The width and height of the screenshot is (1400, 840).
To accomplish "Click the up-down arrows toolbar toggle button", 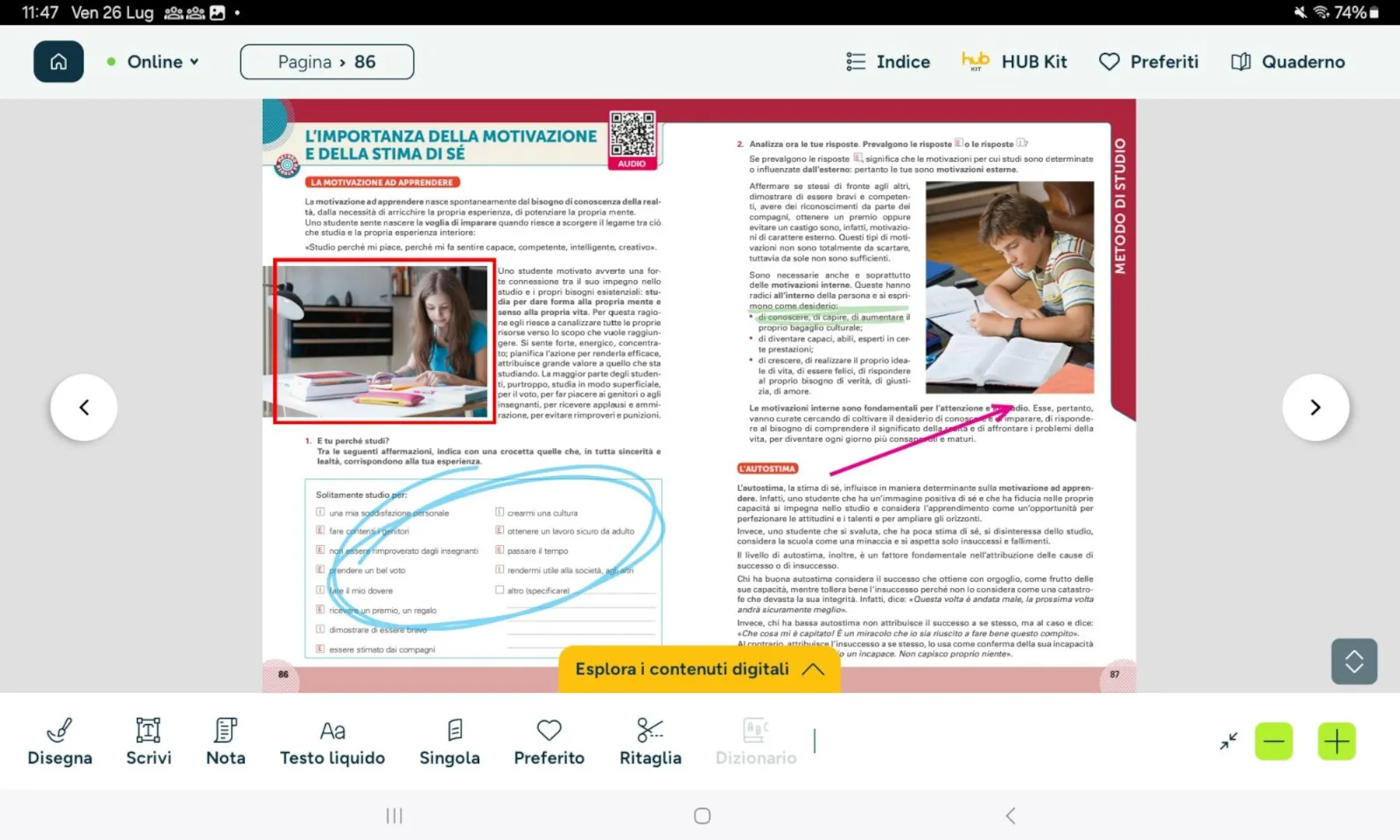I will click(x=1354, y=661).
